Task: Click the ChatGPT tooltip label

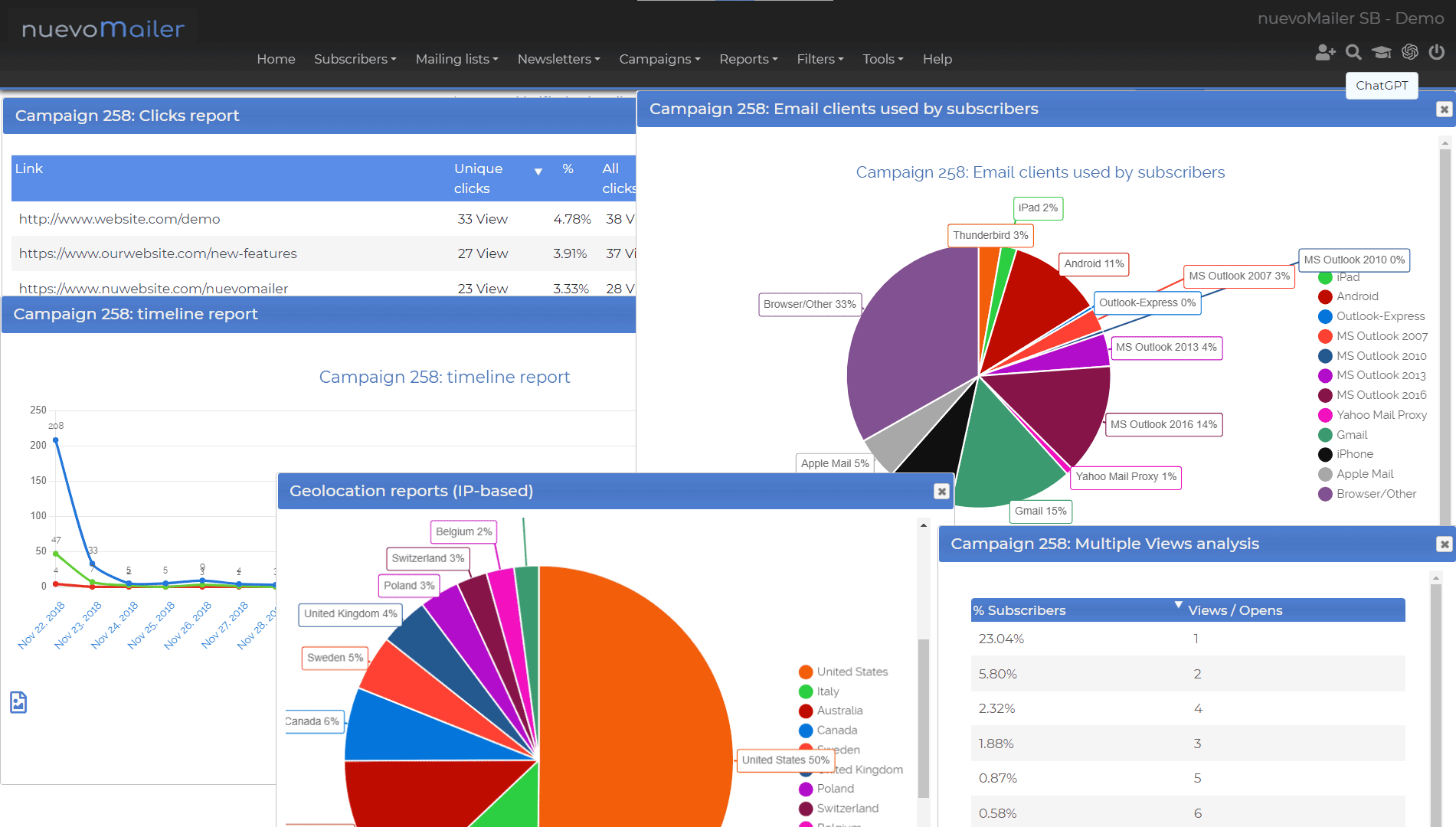Action: click(1382, 86)
